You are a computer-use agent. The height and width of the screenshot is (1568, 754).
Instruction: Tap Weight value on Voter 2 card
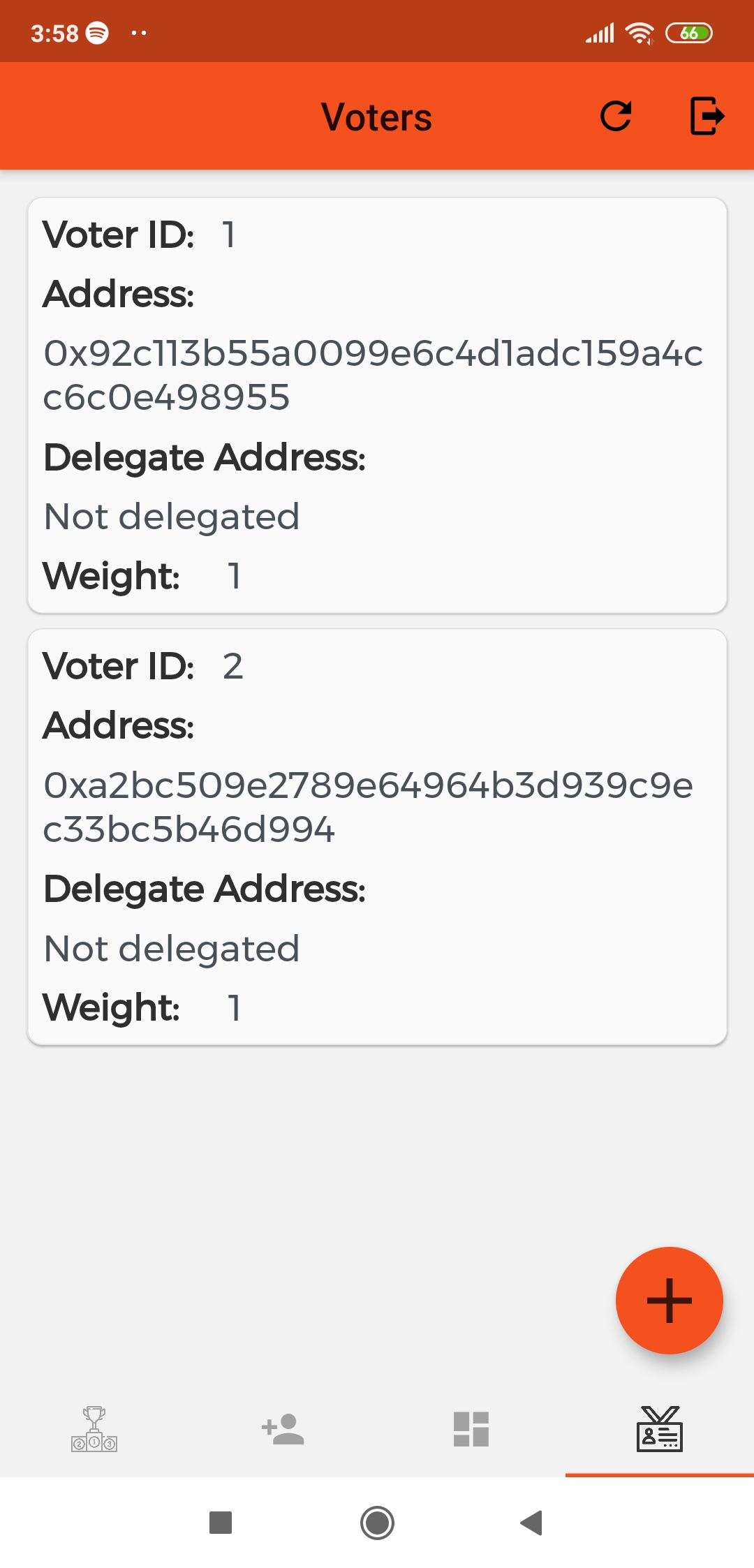click(235, 1007)
